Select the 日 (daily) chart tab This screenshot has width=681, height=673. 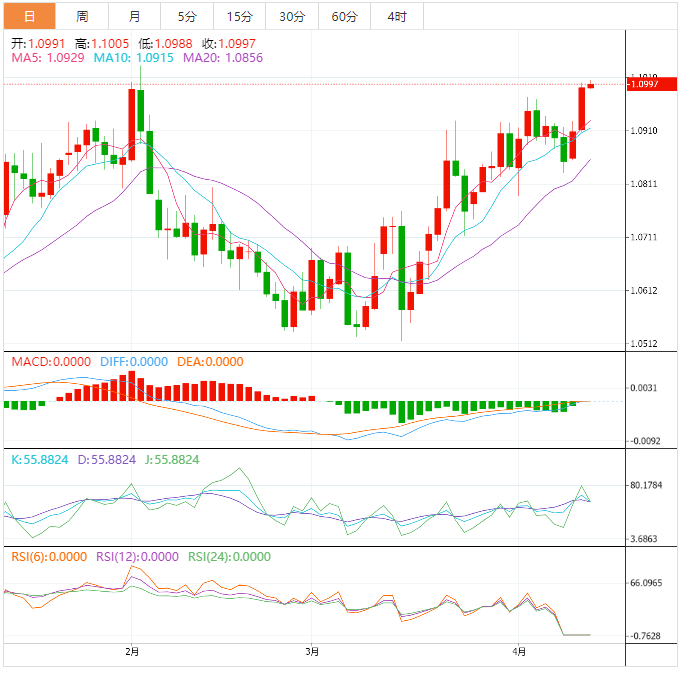[29, 16]
